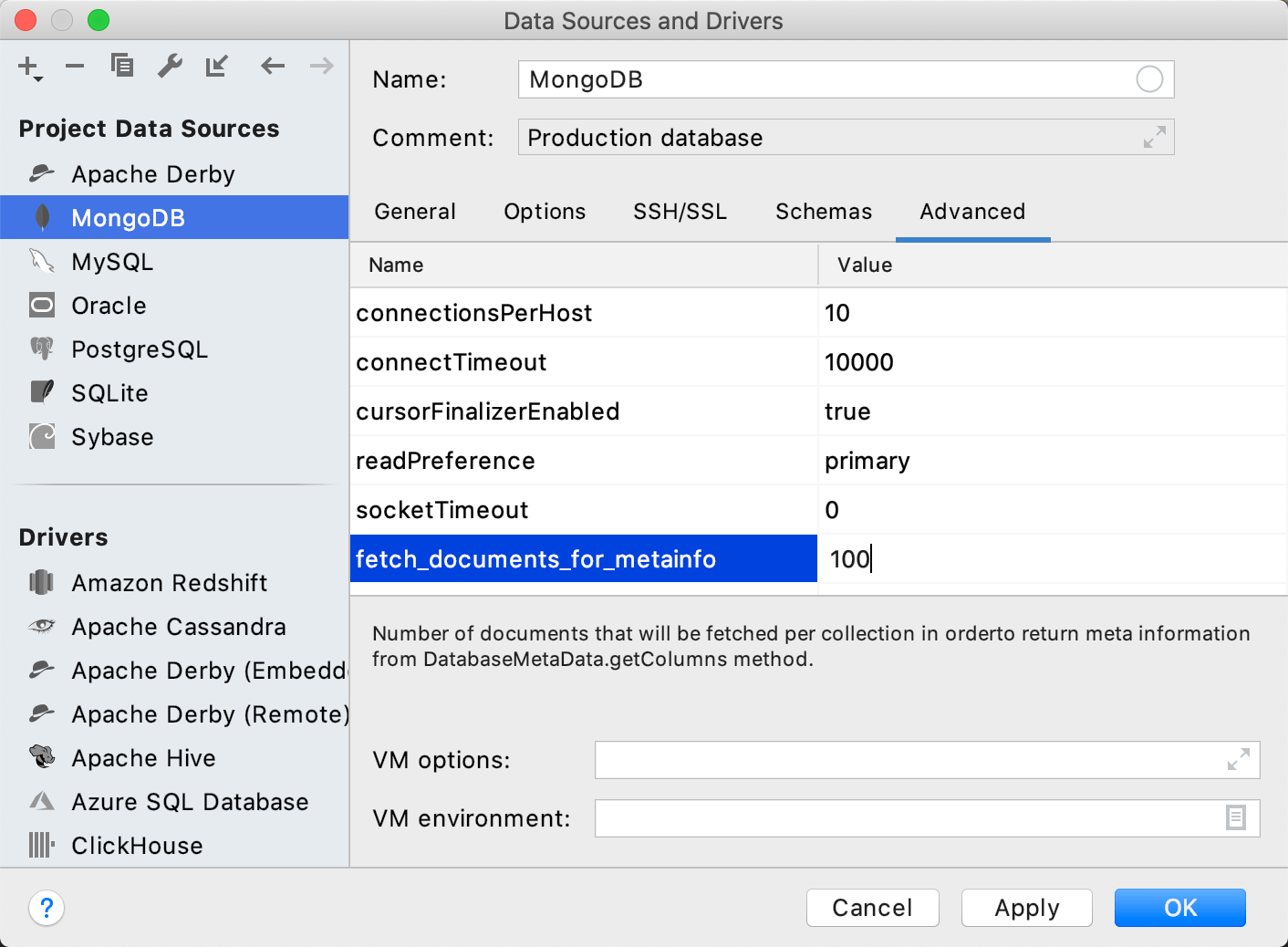The height and width of the screenshot is (947, 1288).
Task: Select the ClickHouse driver
Action: (137, 845)
